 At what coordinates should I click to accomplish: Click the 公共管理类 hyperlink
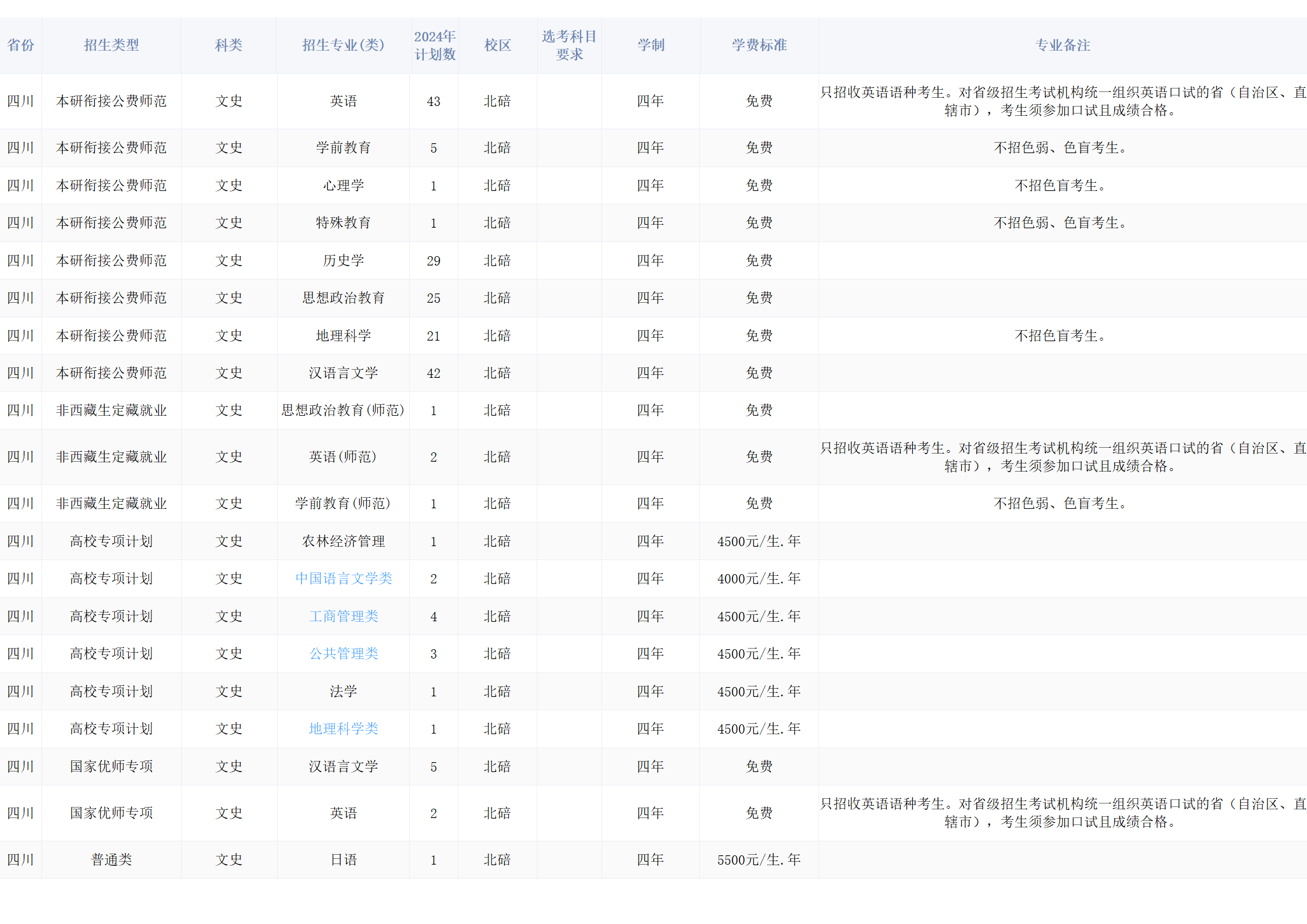343,653
